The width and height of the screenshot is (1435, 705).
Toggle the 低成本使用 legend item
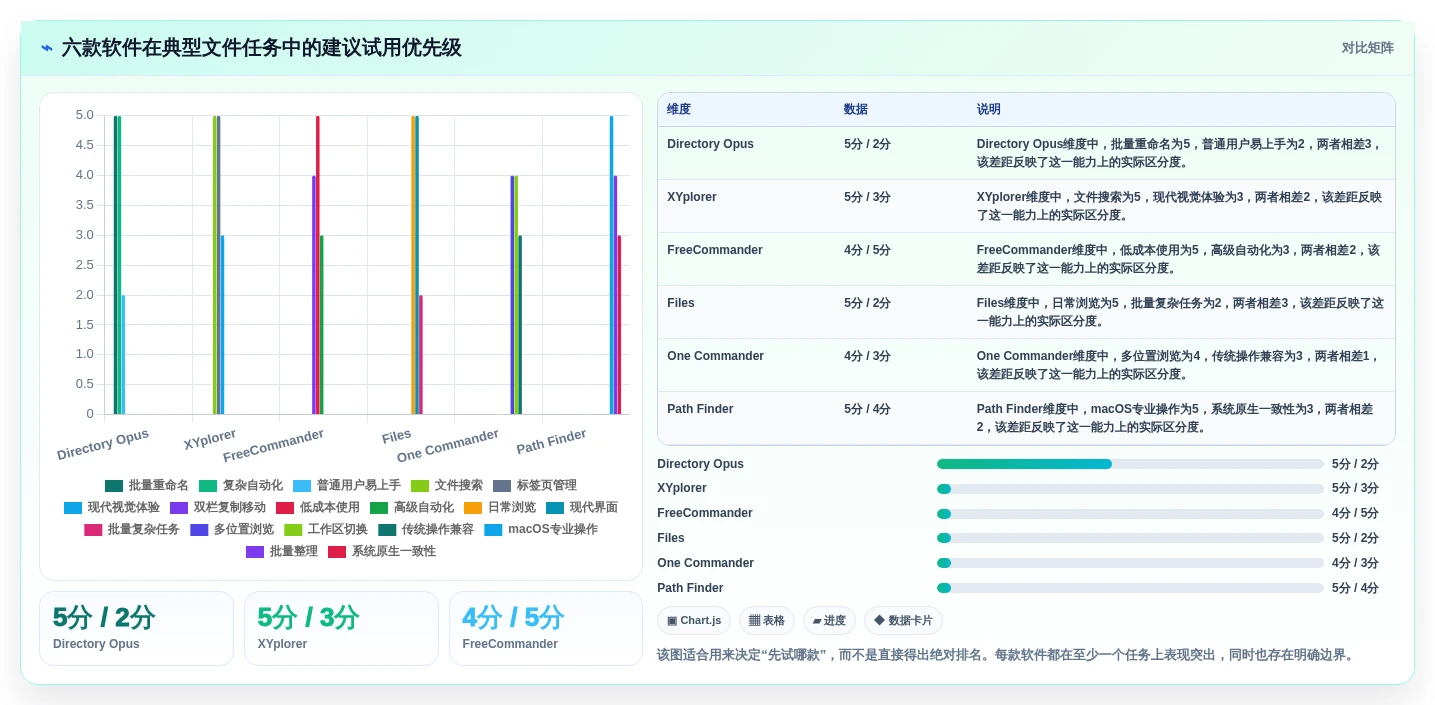tap(317, 507)
